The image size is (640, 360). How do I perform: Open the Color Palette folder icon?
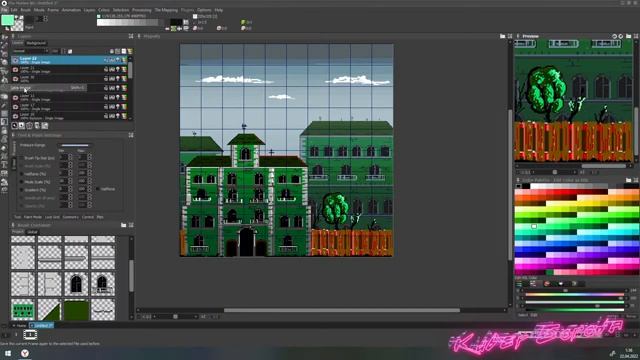[629, 180]
